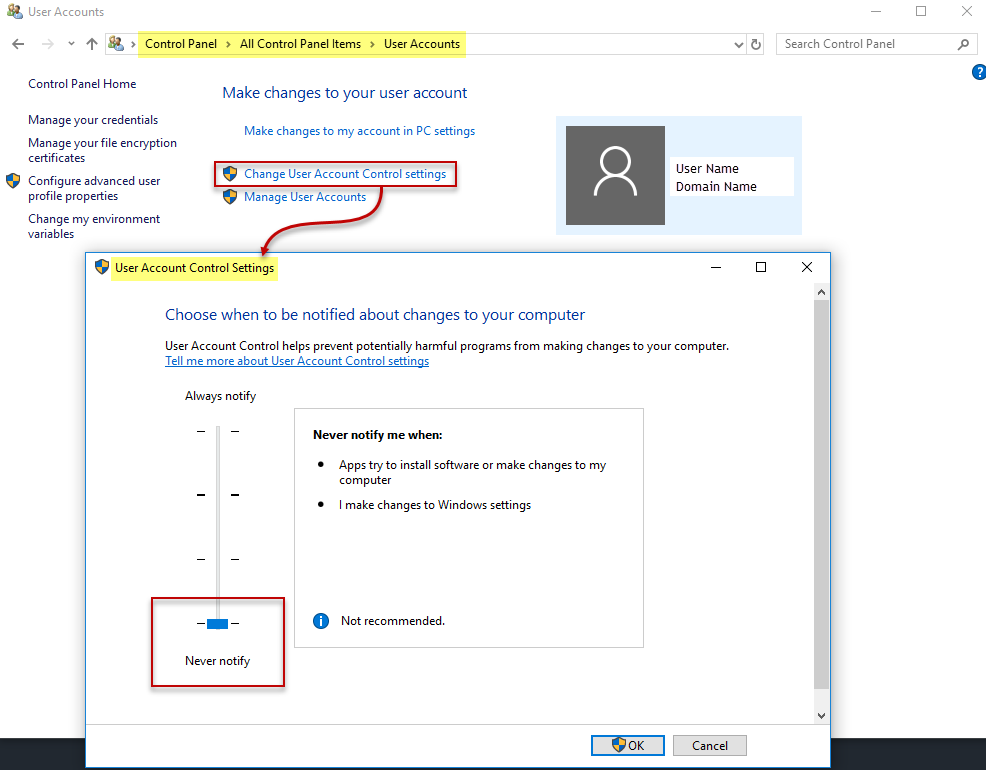
Task: Click shield icon next to Manage User Accounts
Action: pos(230,197)
